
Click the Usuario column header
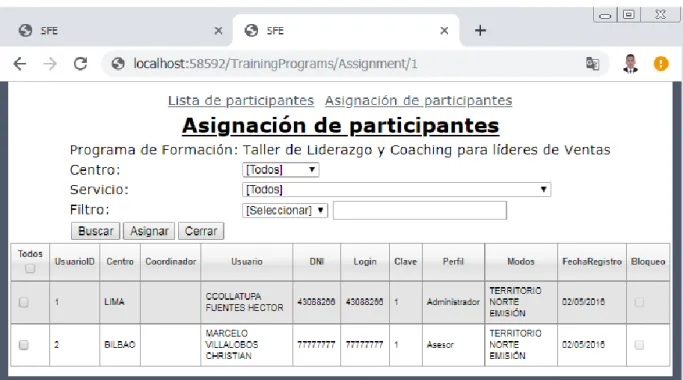pos(247,261)
